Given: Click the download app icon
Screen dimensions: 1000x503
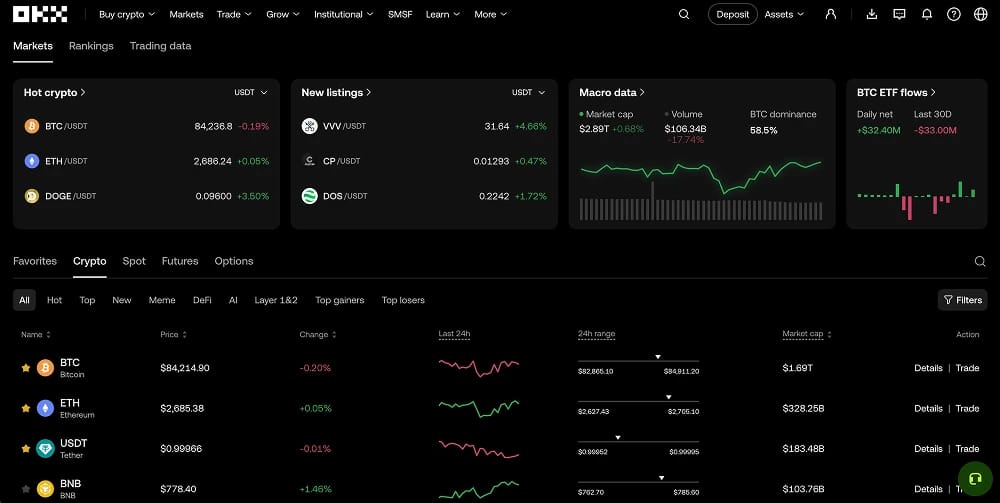Looking at the screenshot, I should (x=872, y=14).
